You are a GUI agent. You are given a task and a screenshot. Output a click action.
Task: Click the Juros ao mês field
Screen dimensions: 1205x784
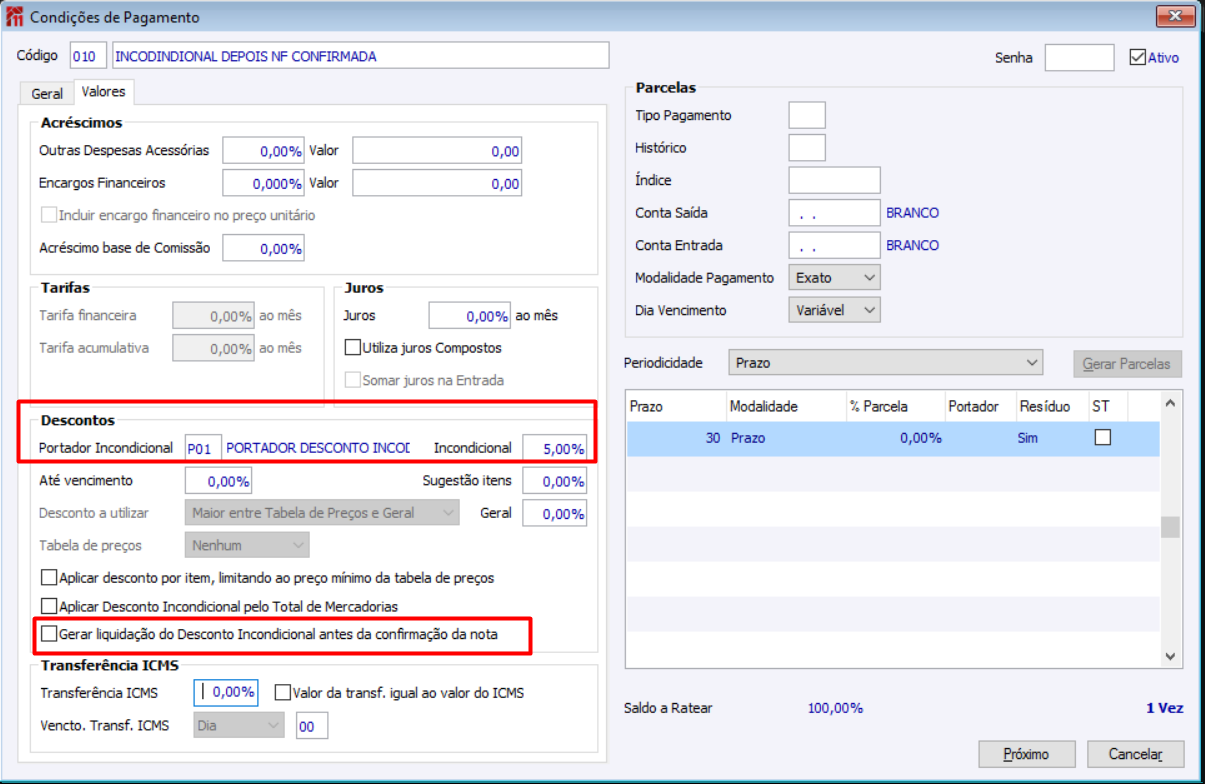tap(469, 315)
